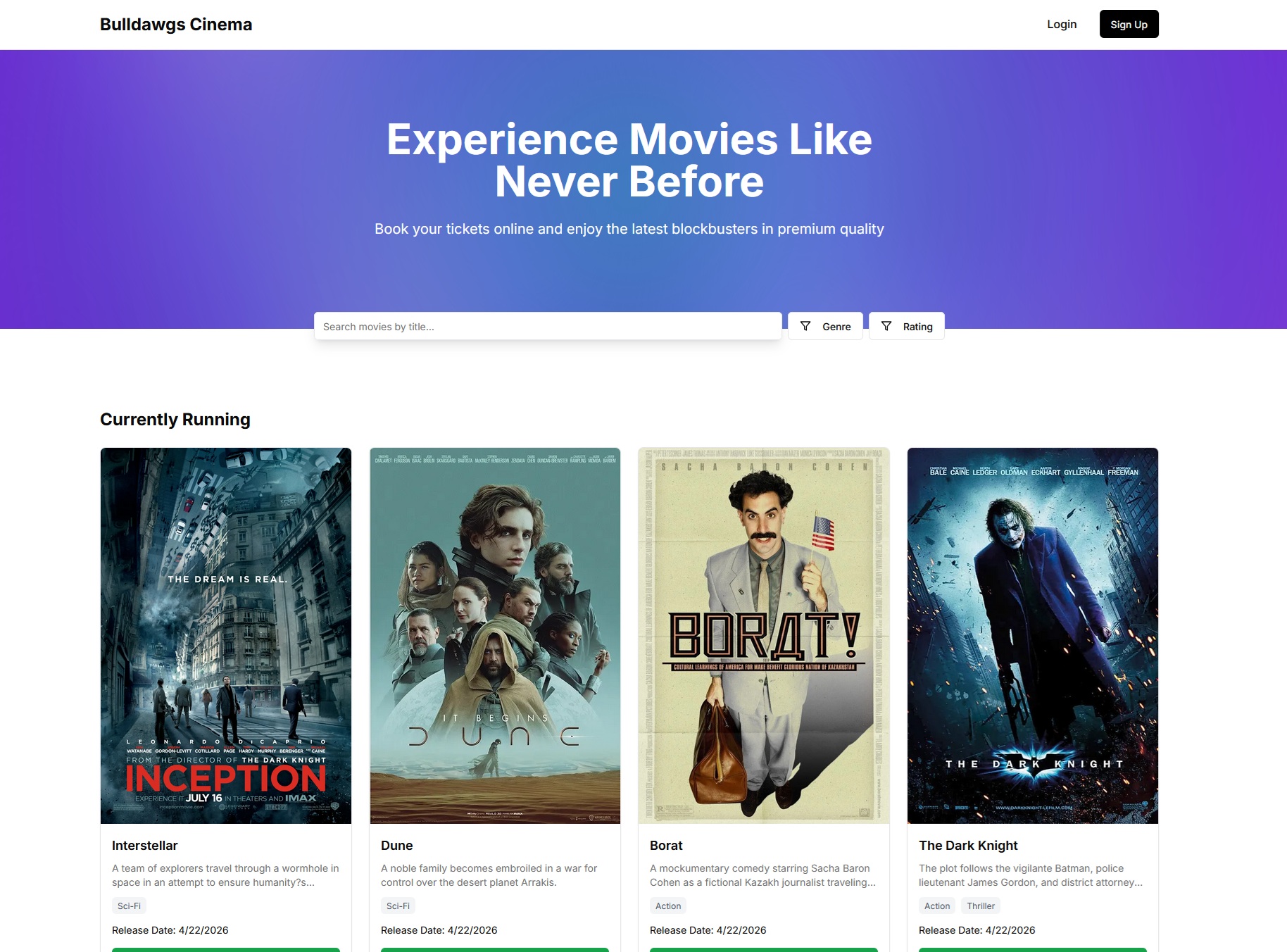This screenshot has height=952, width=1287.
Task: Click the funnel icon on Rating filter
Action: pos(886,326)
